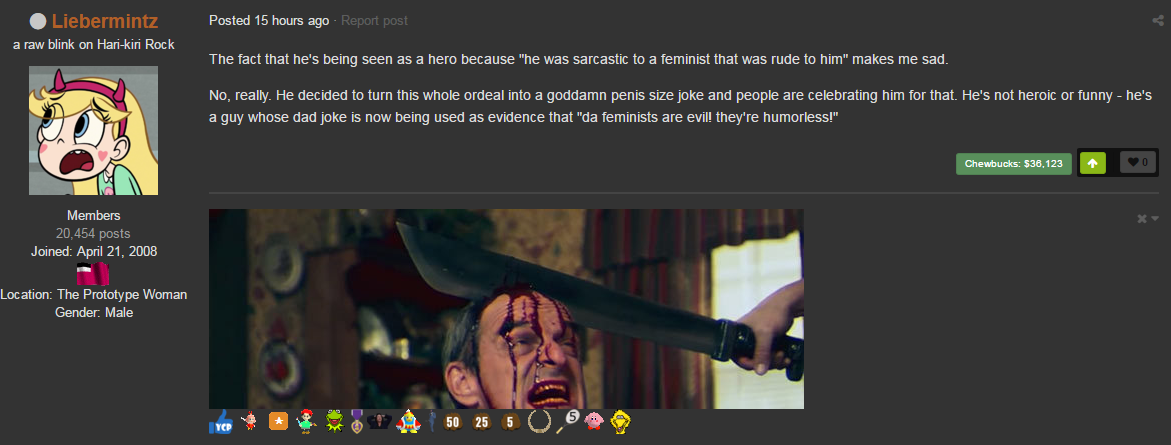Click the YCP thumbs-up badge
1171x445 pixels.
220,422
